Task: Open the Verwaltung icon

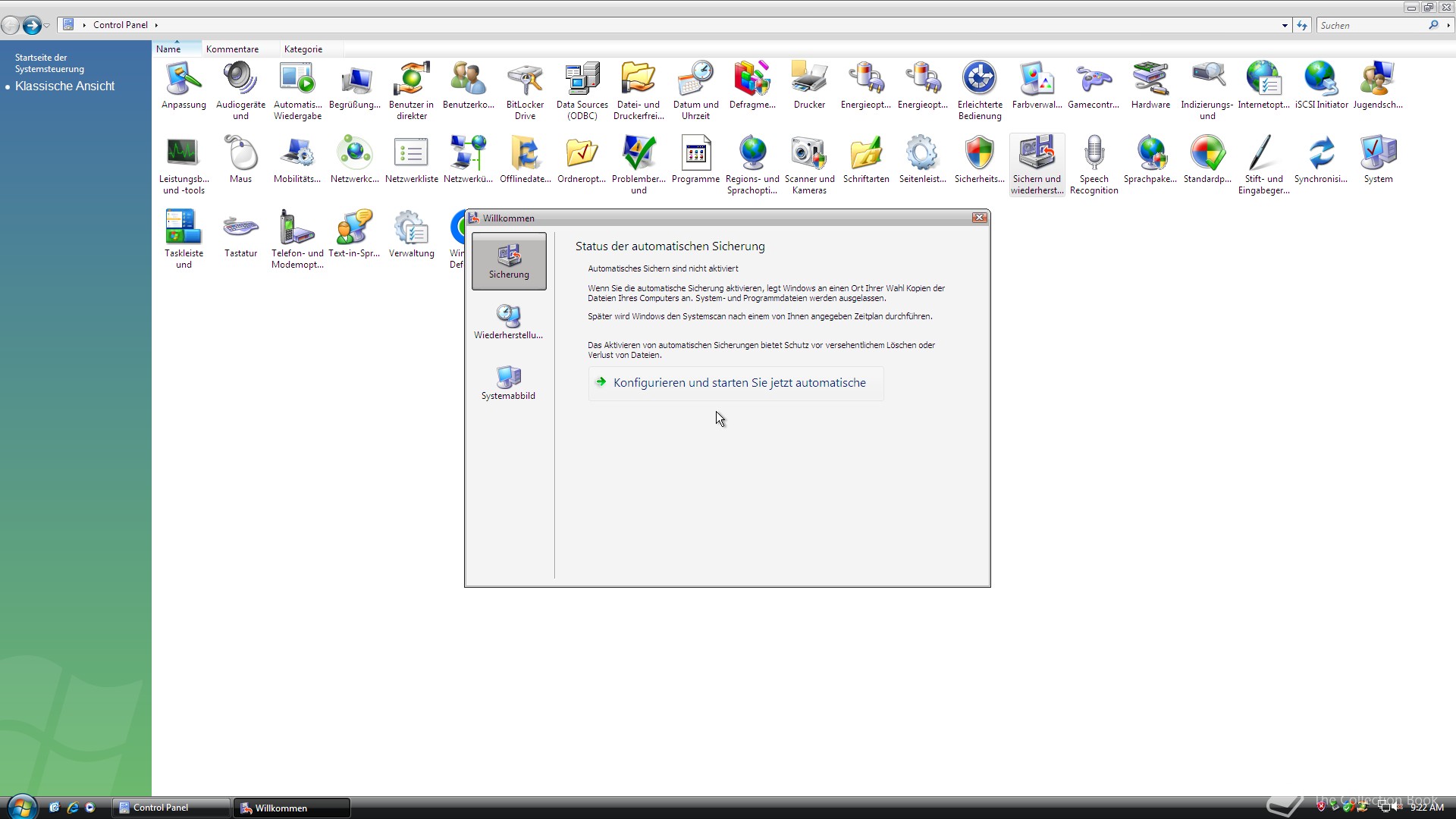Action: 411,235
